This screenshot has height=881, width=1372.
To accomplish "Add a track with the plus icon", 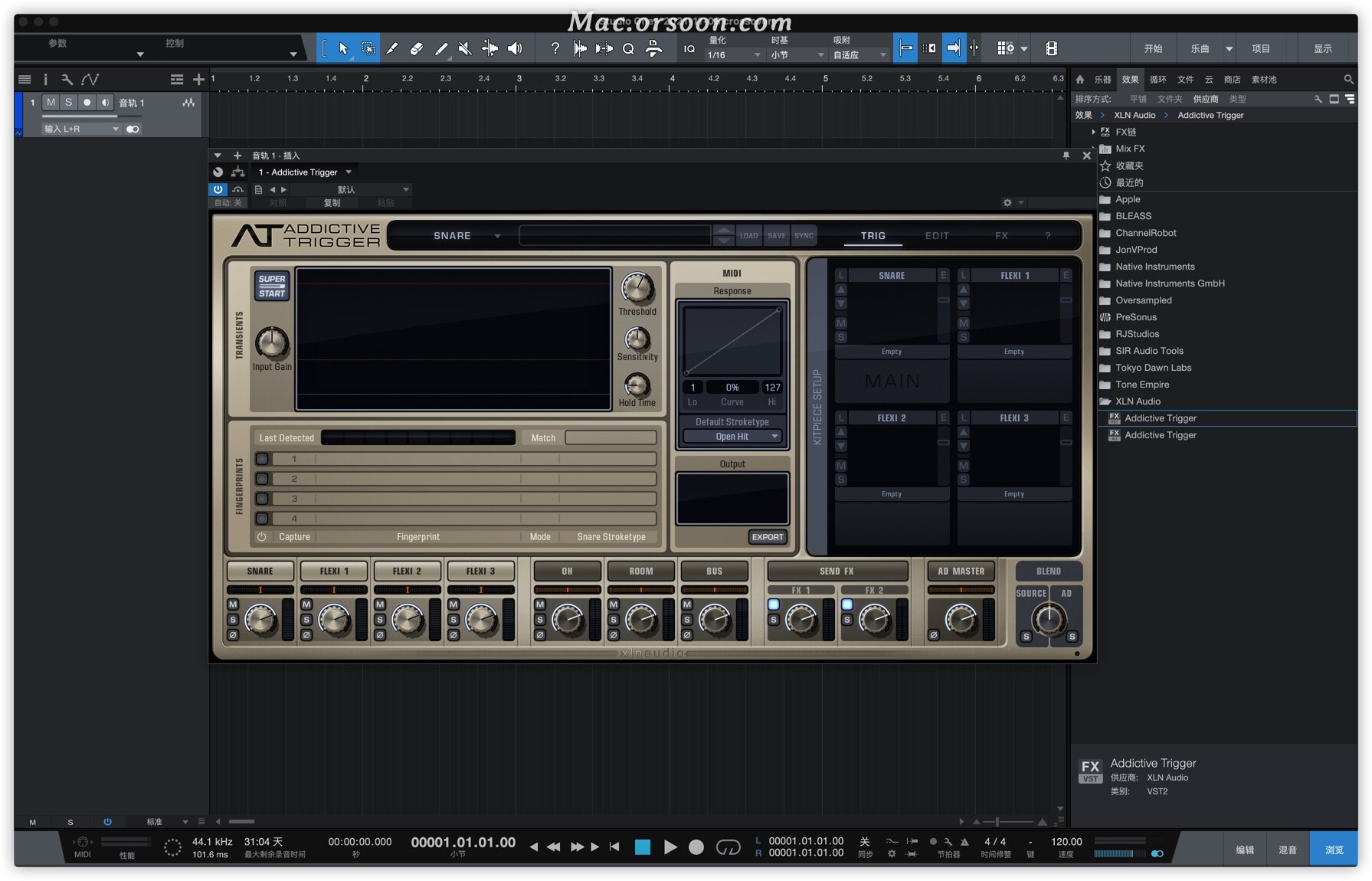I will tap(198, 79).
